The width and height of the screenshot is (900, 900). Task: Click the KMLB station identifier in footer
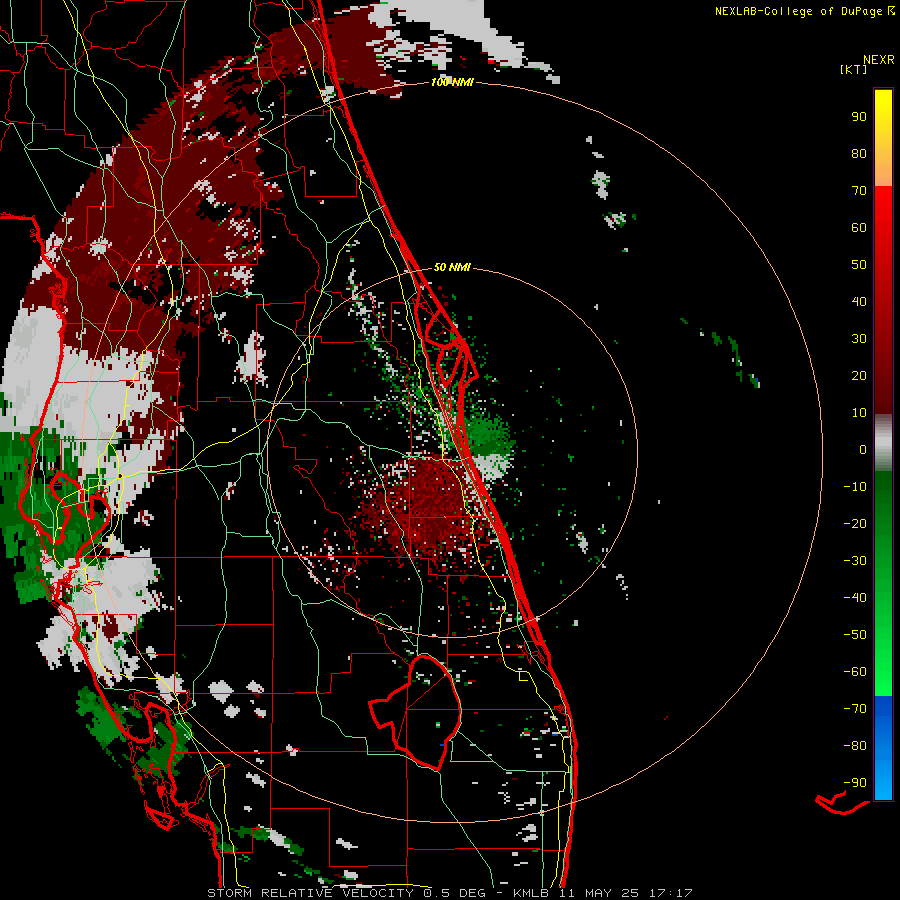pyautogui.click(x=530, y=893)
